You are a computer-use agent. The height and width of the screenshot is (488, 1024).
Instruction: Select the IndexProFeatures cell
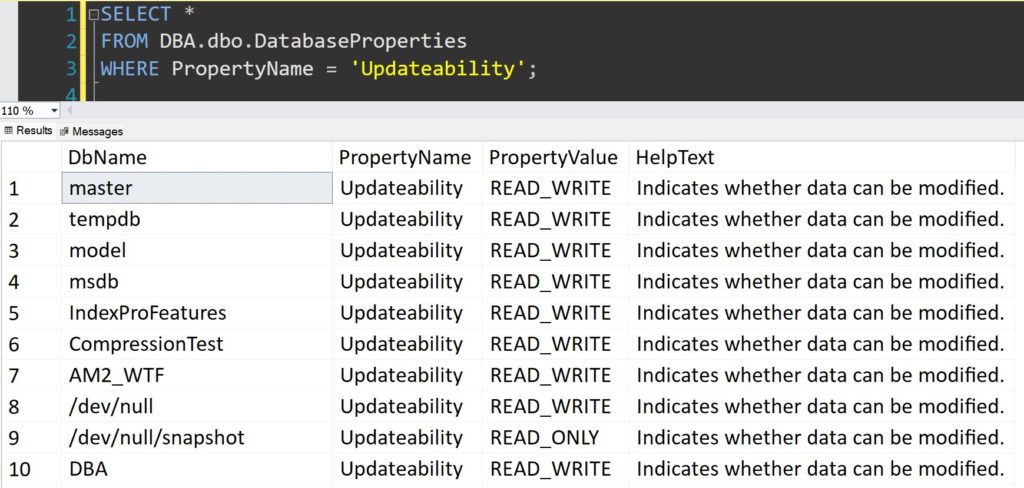tap(197, 313)
